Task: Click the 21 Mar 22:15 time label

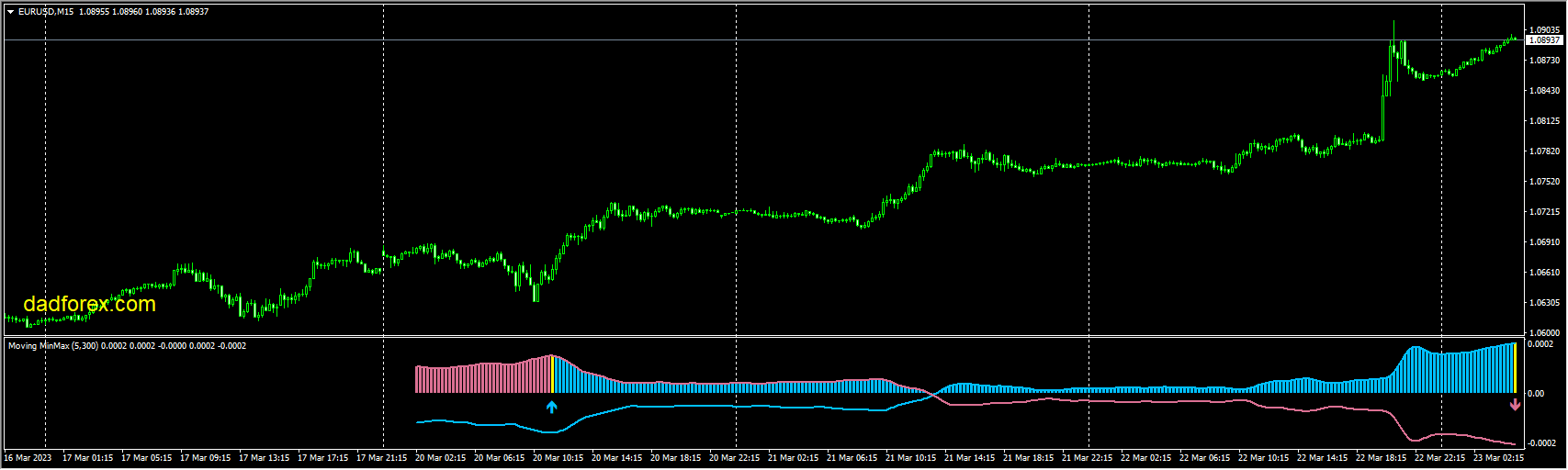Action: tap(1089, 457)
